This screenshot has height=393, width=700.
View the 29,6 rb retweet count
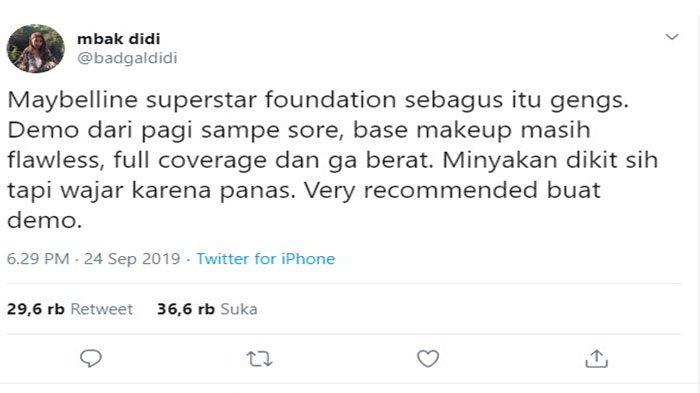click(x=36, y=309)
